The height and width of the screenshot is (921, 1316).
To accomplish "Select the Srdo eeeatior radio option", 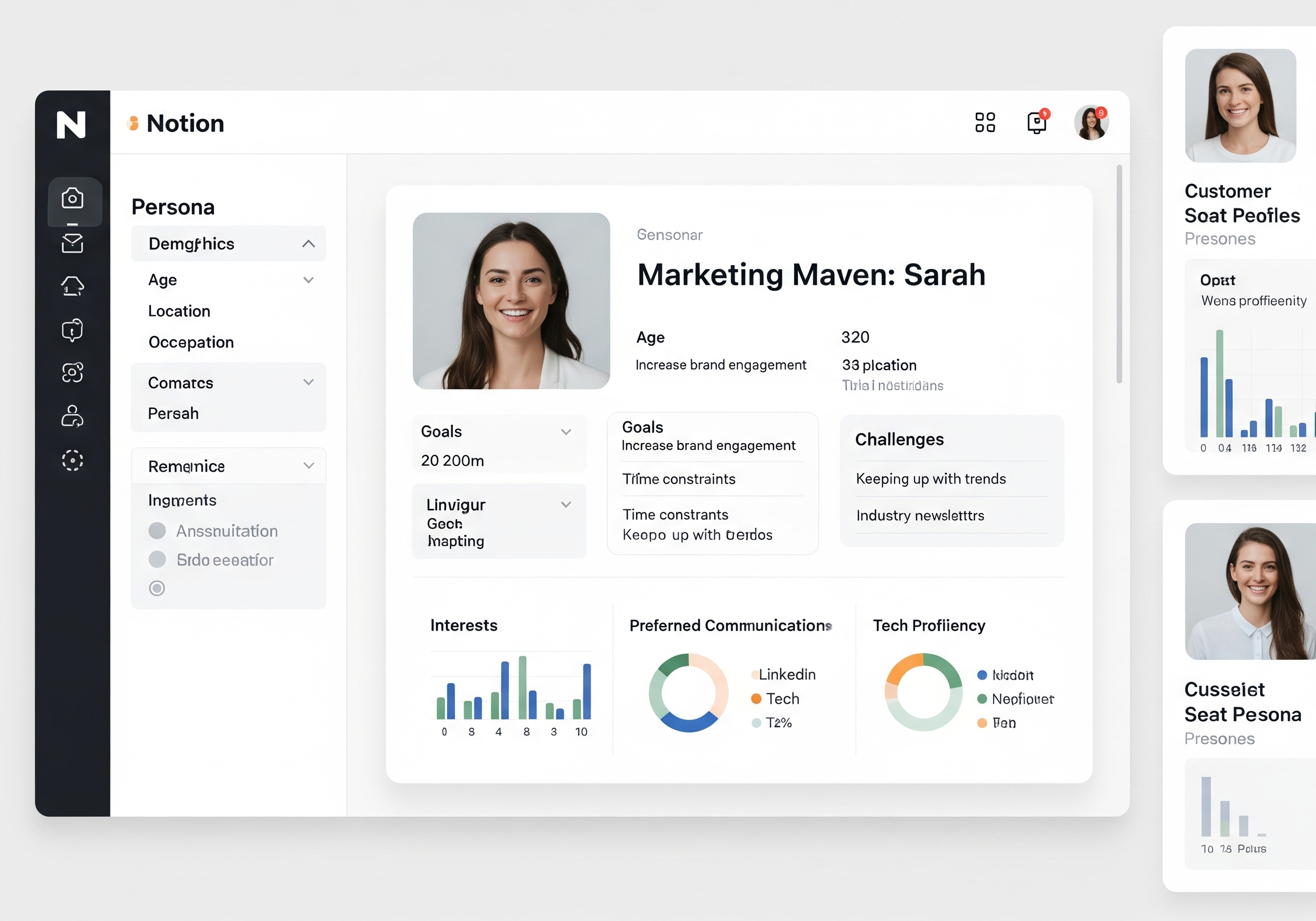I will pos(157,559).
